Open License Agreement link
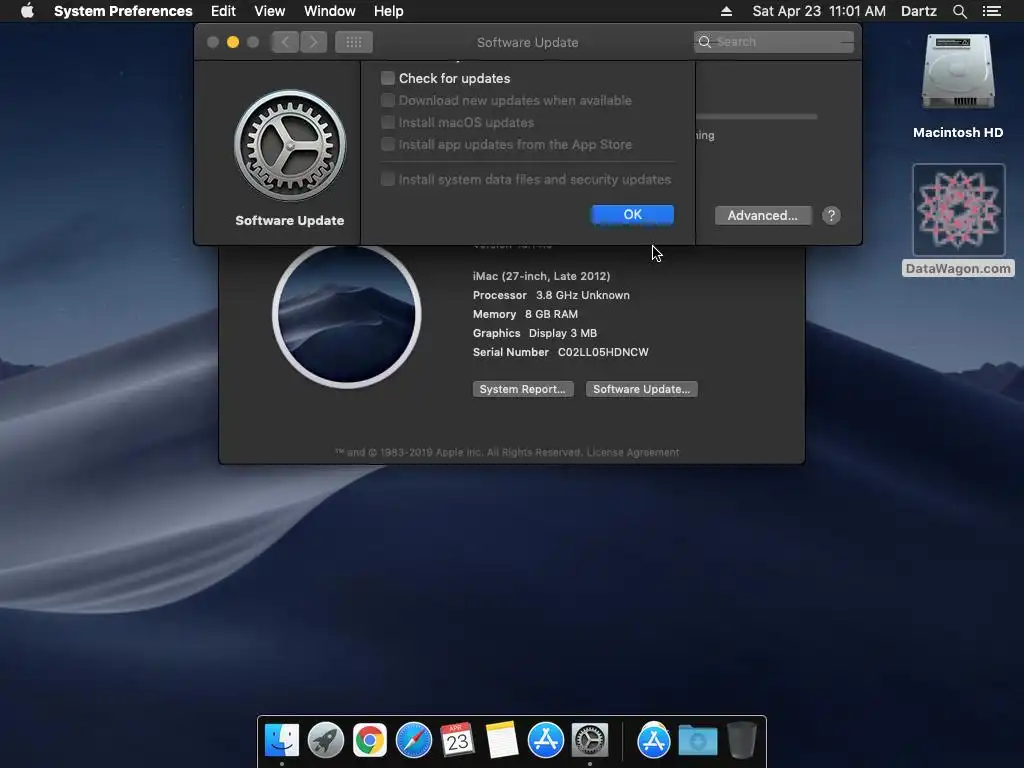The image size is (1024, 768). click(x=633, y=453)
